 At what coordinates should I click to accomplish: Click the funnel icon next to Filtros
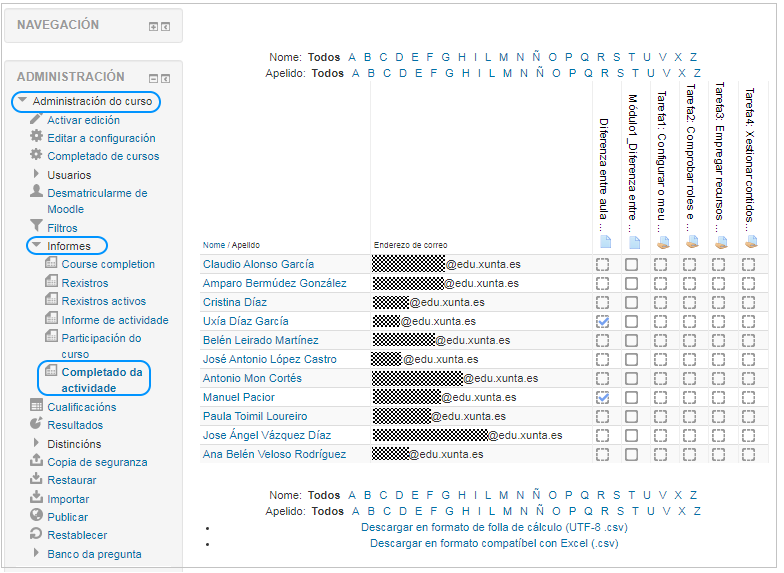coord(37,227)
